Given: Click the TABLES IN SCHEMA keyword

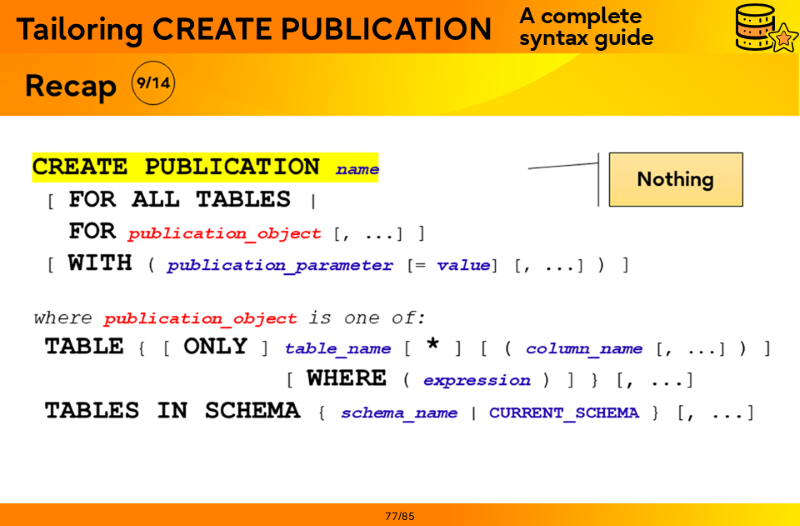Looking at the screenshot, I should [x=172, y=411].
